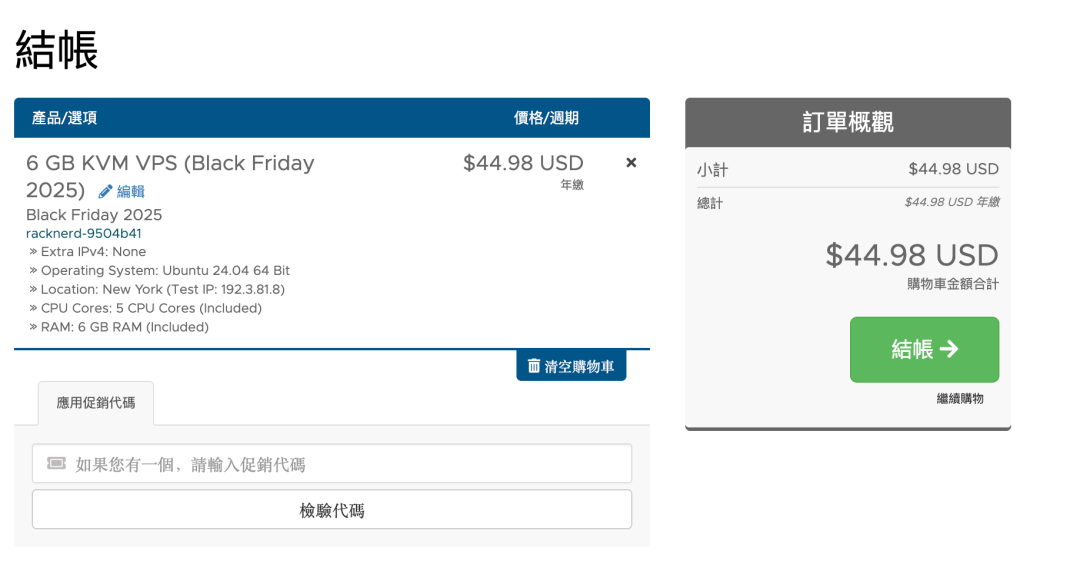Proceed with the green 結帳 checkout label
The image size is (1080, 584).
tap(912, 349)
